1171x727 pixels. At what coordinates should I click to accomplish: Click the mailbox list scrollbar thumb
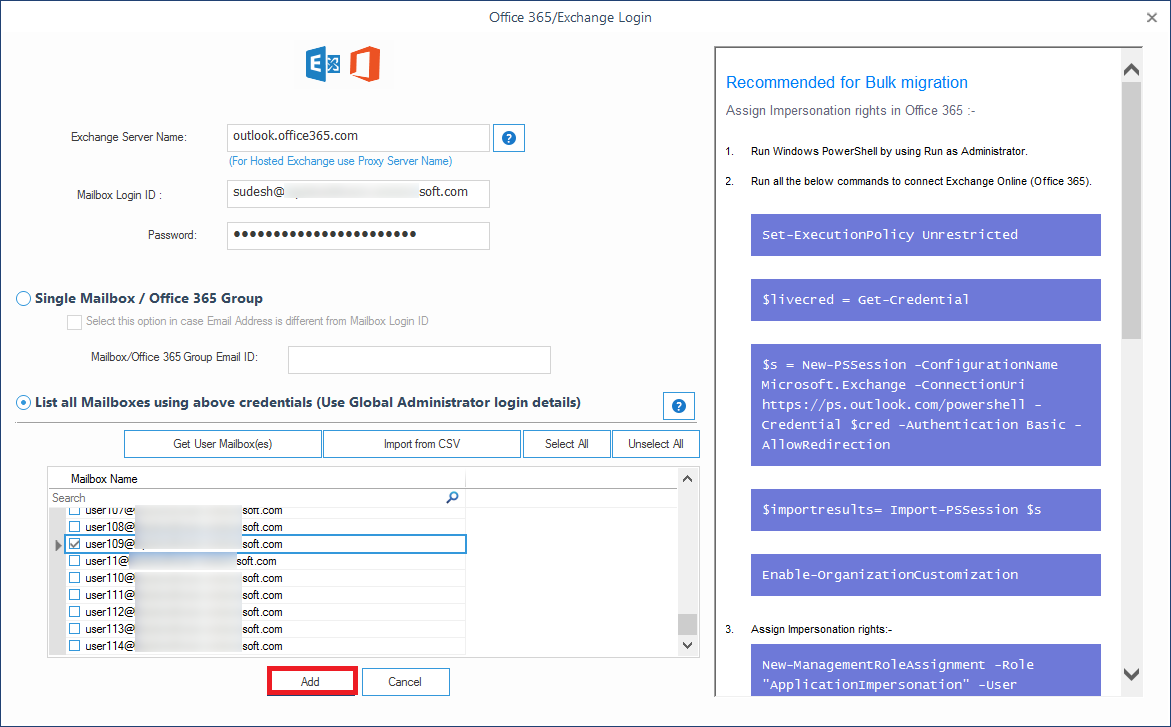click(688, 624)
